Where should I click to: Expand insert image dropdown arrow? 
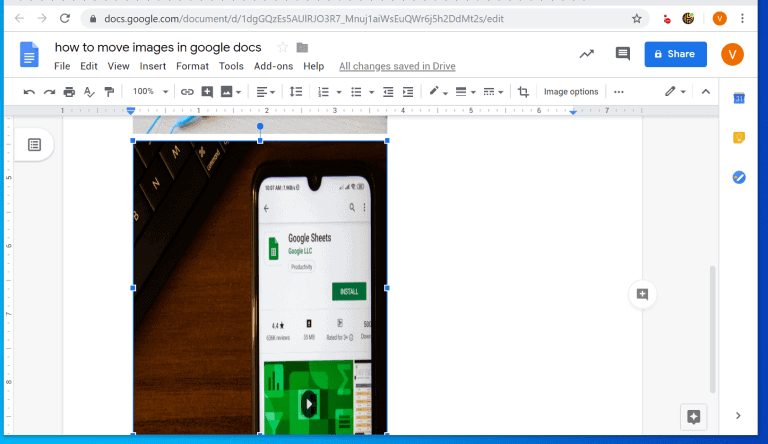click(239, 92)
